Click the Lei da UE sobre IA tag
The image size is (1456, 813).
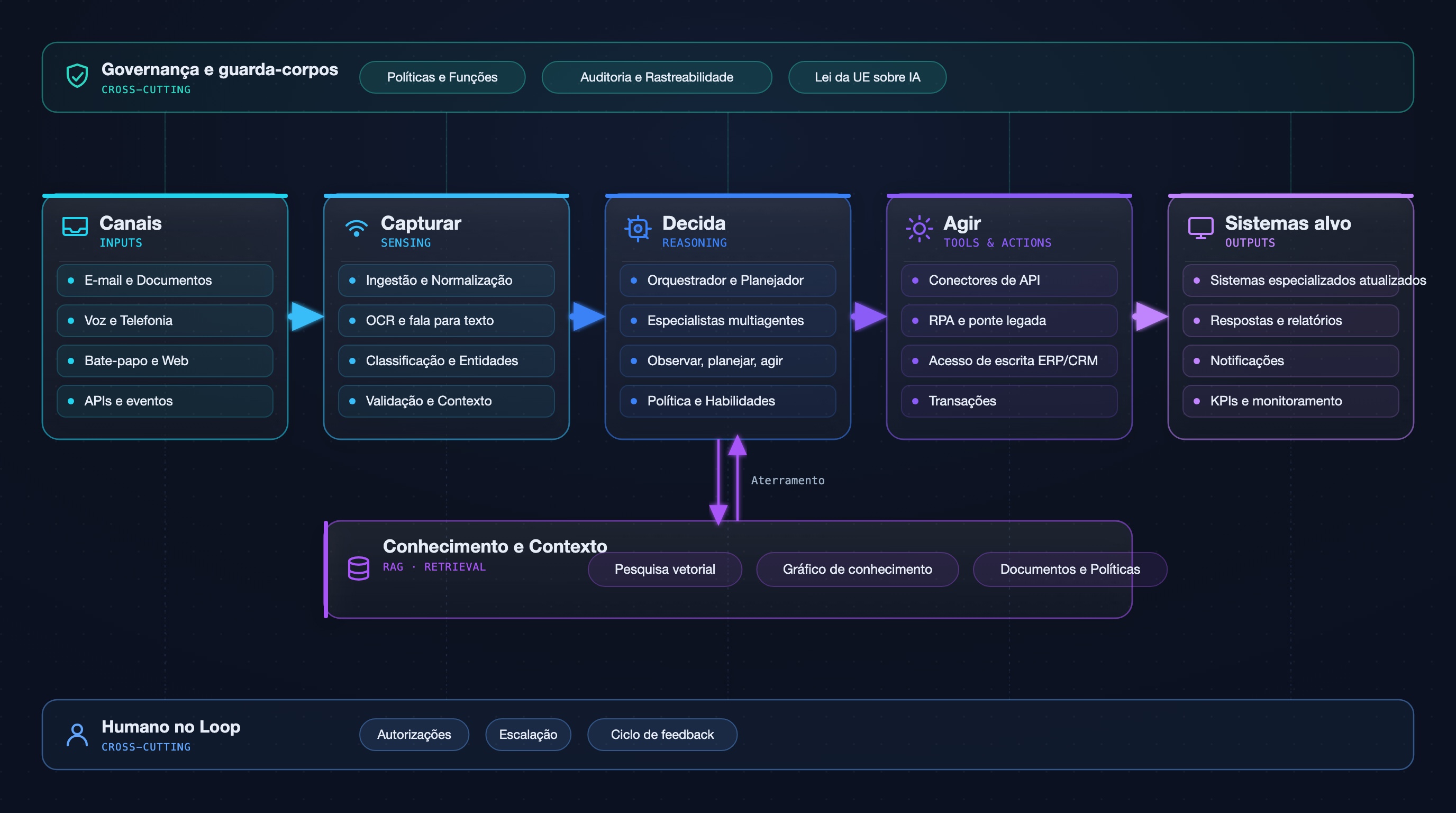click(x=867, y=77)
